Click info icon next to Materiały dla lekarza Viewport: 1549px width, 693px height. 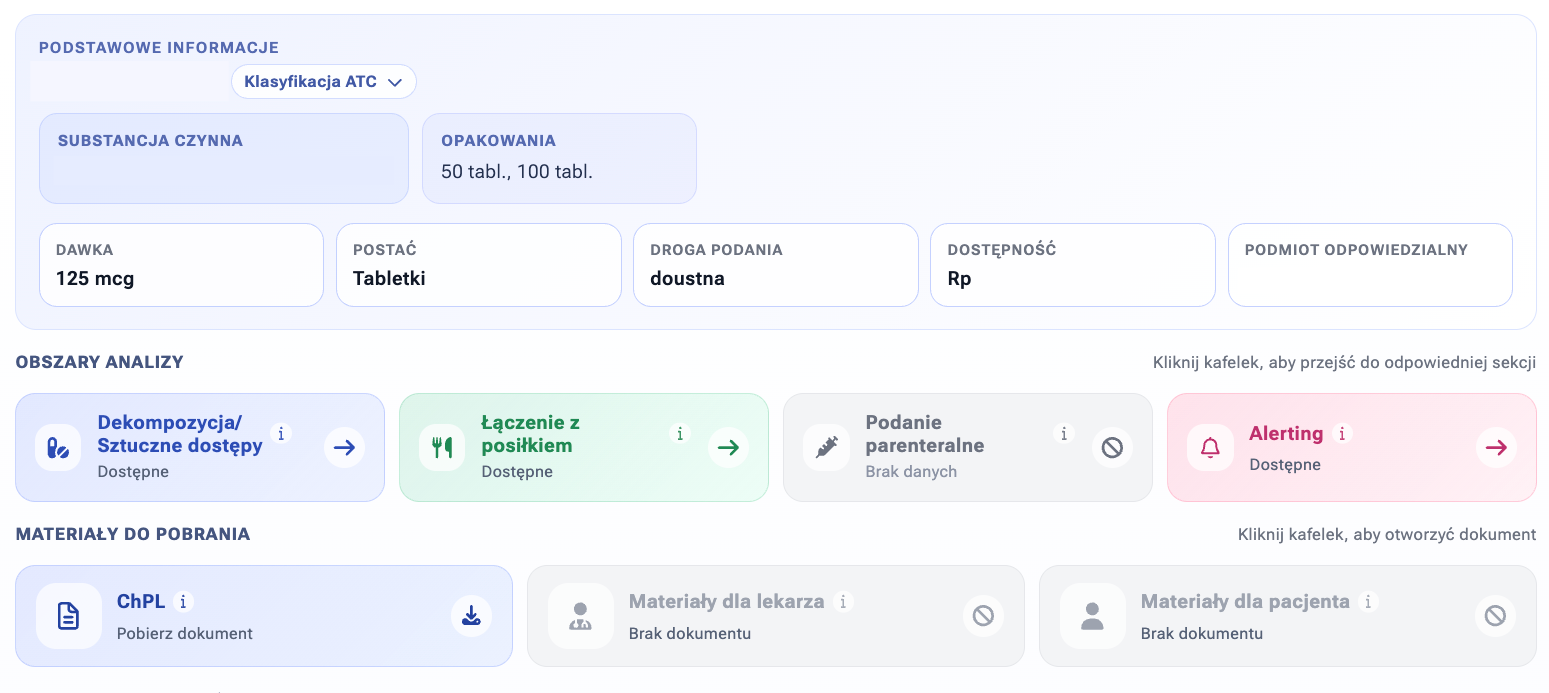pos(843,601)
